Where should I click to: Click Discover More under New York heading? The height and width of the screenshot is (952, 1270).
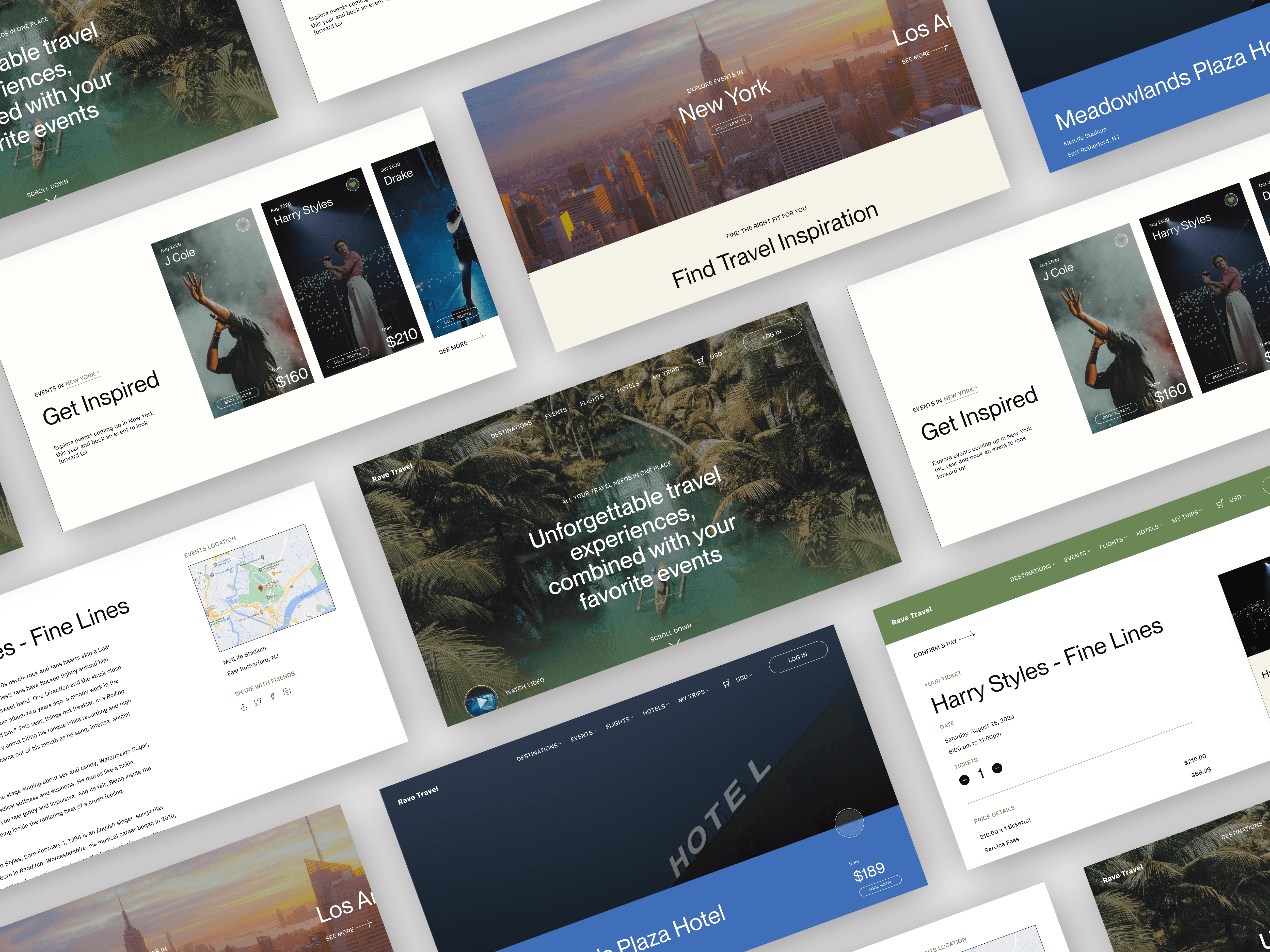click(731, 125)
